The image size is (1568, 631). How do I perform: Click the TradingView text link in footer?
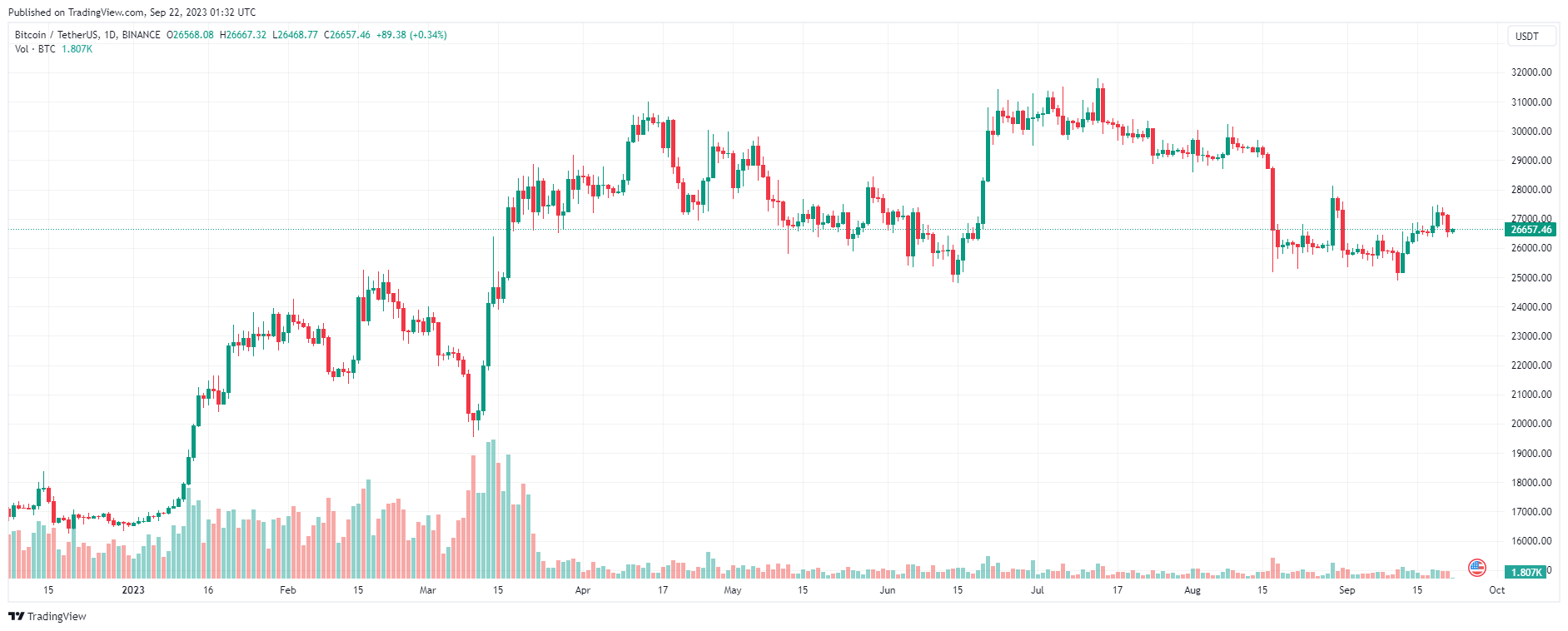tap(57, 616)
